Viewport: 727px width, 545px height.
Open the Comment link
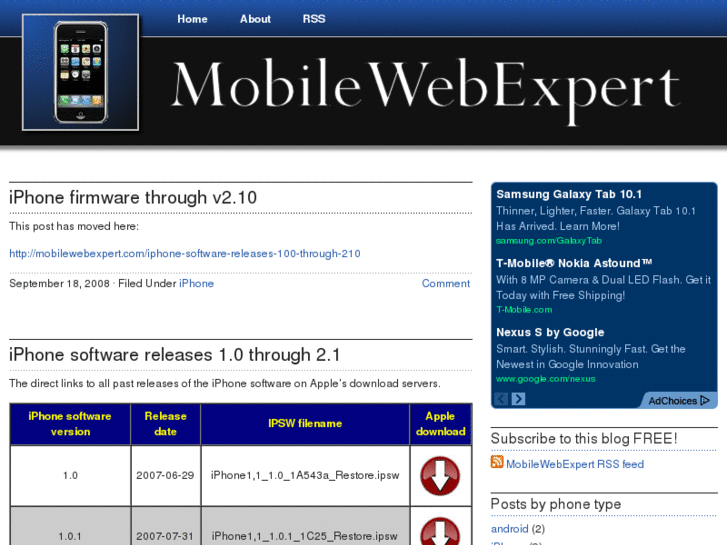pos(446,283)
